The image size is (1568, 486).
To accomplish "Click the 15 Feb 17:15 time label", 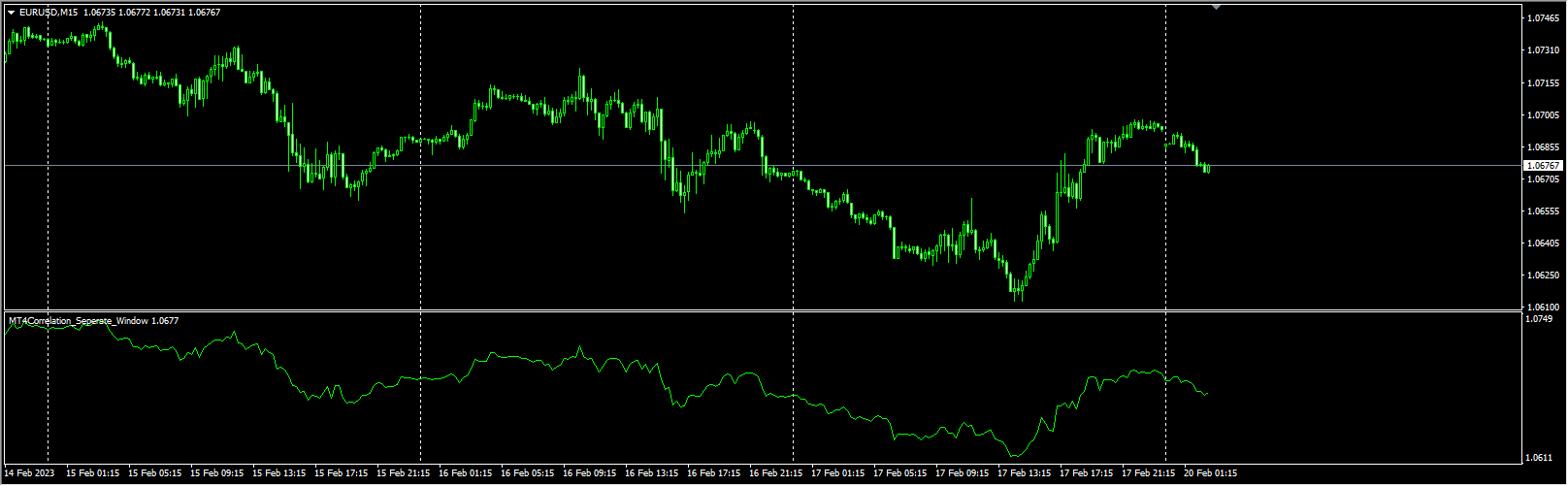I will 342,474.
